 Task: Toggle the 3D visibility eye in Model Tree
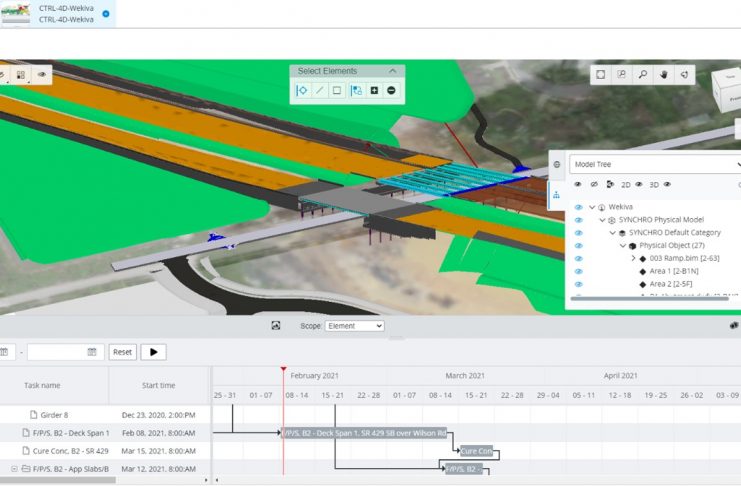[667, 185]
